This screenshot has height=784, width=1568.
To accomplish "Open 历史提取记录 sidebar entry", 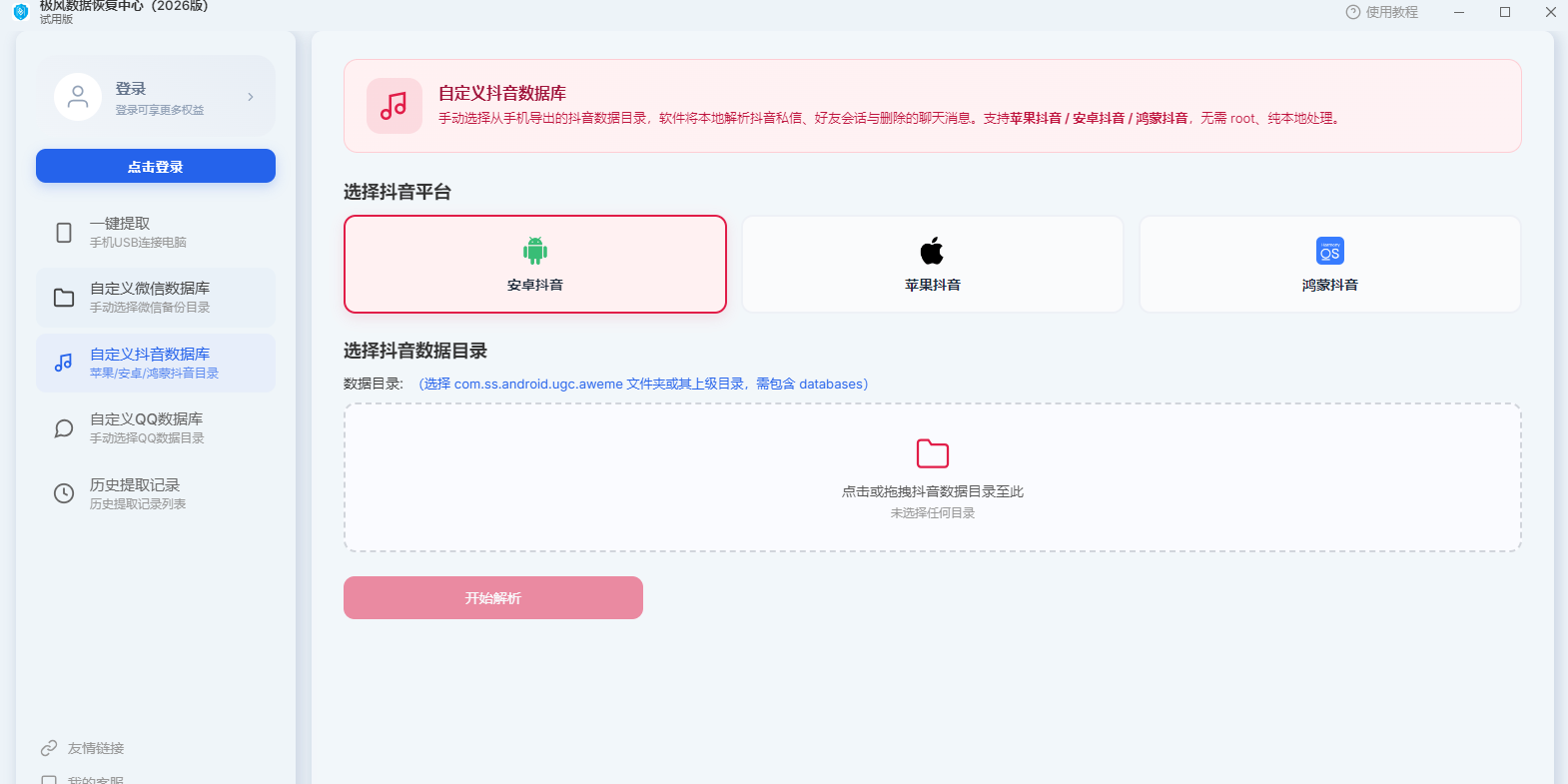I will 156,493.
